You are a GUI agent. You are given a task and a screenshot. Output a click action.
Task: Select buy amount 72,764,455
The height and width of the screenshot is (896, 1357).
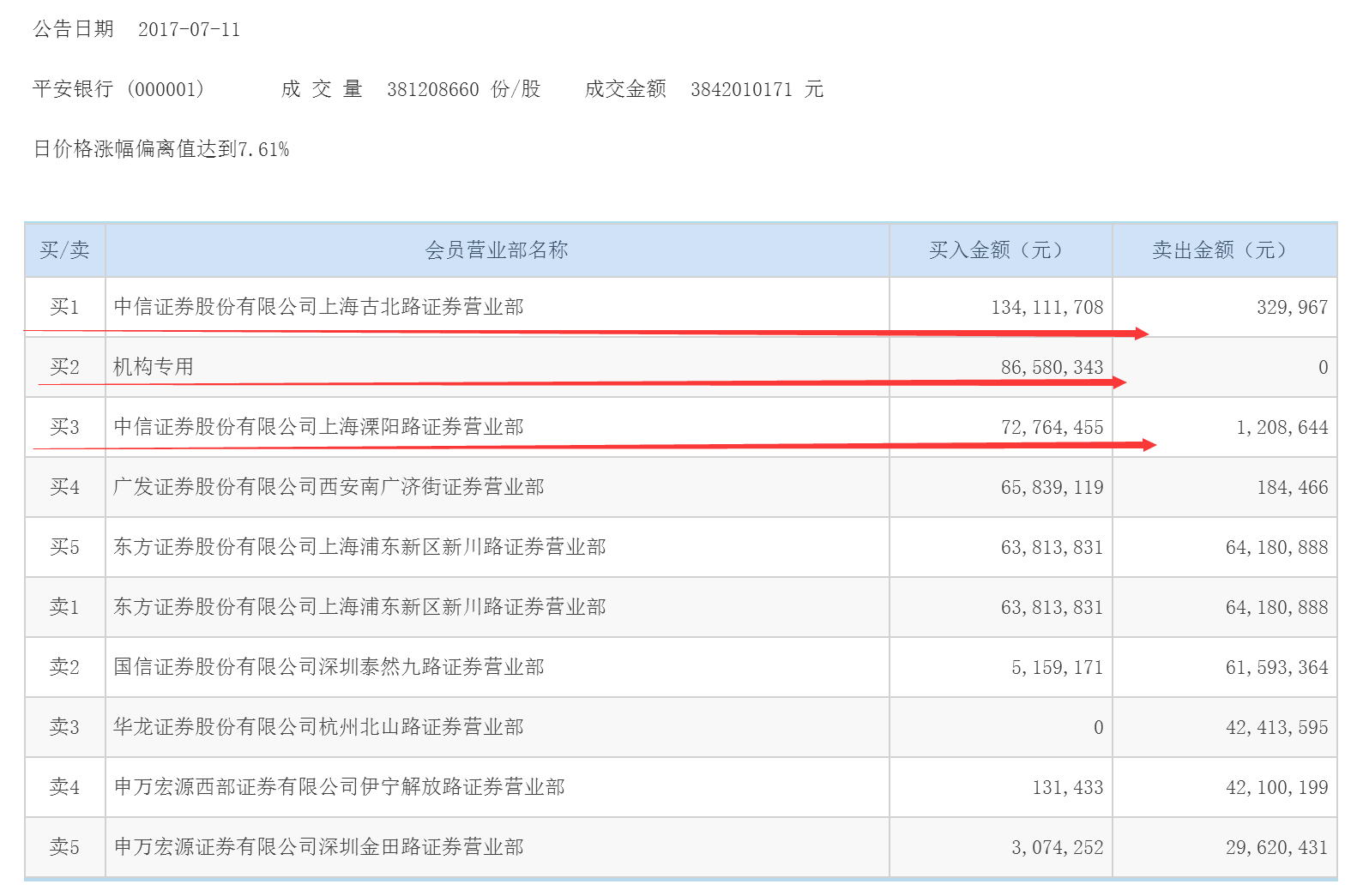pyautogui.click(x=1052, y=427)
